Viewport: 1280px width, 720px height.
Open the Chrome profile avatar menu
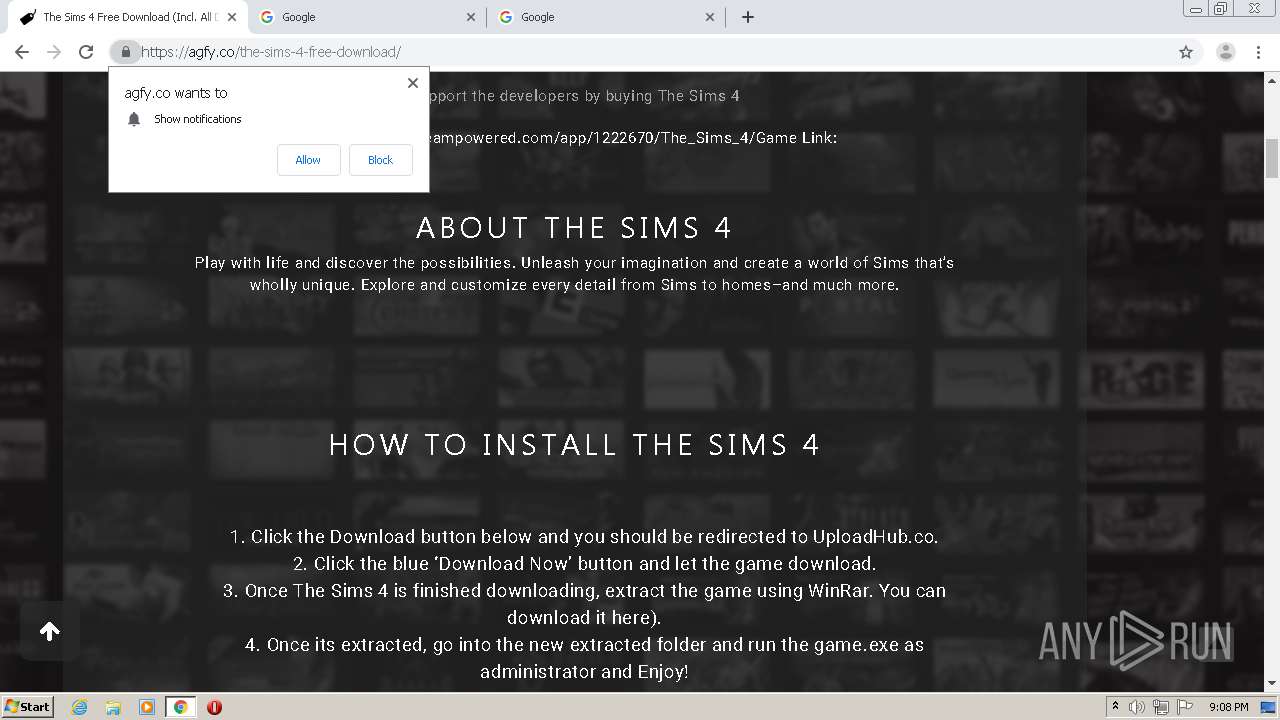[x=1225, y=52]
